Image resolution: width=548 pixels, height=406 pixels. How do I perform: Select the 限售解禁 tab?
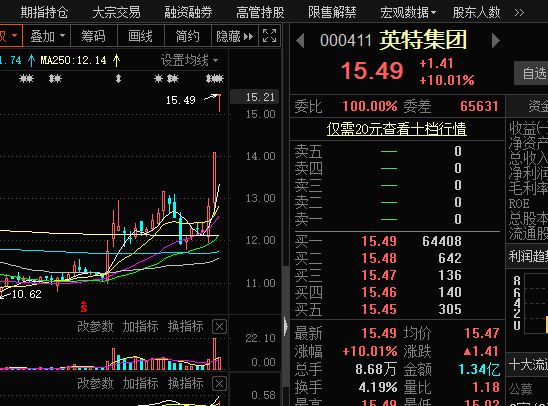pos(332,13)
